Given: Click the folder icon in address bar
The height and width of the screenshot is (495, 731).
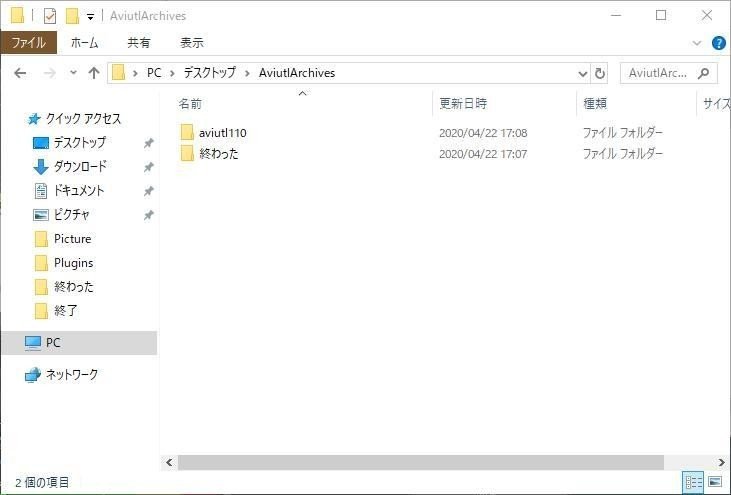Looking at the screenshot, I should point(118,73).
